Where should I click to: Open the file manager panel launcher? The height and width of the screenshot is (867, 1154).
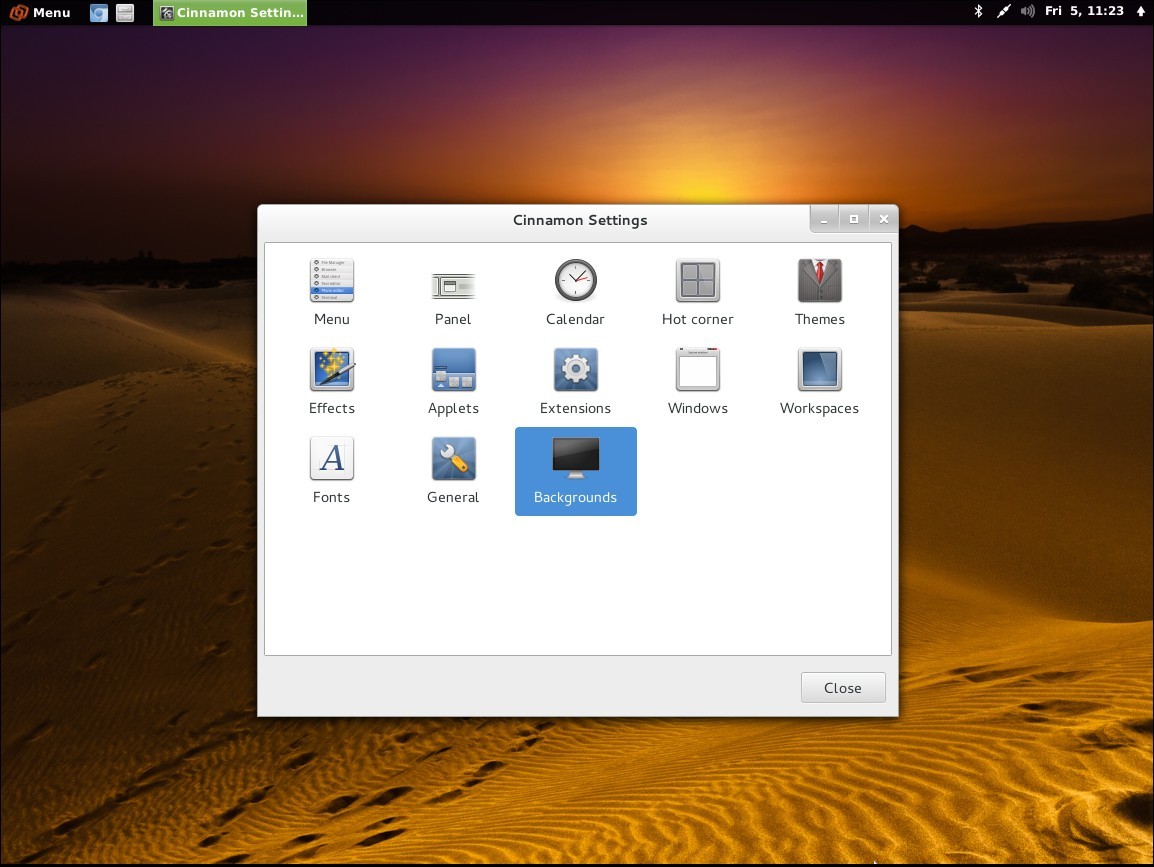click(x=125, y=13)
